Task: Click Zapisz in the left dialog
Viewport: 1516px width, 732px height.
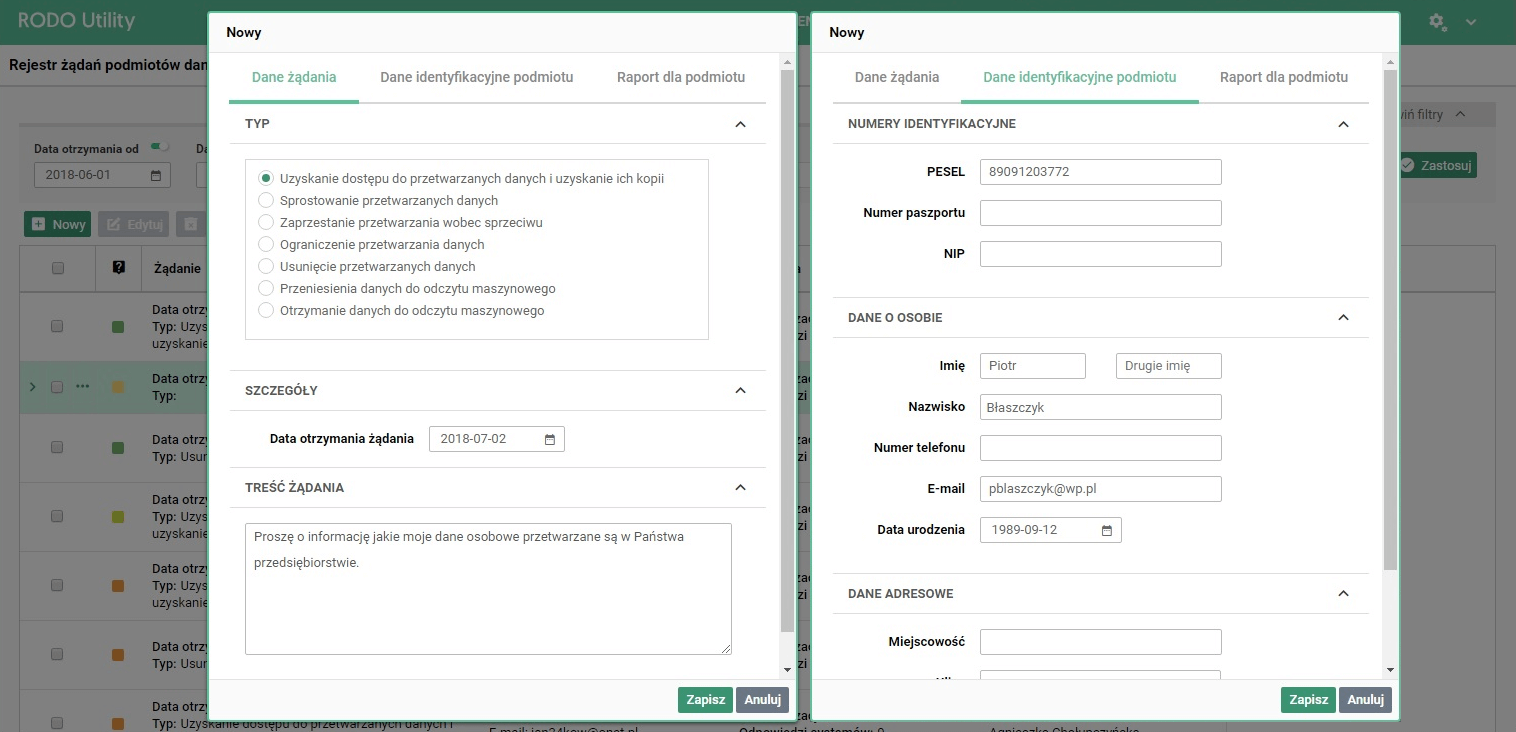Action: coord(705,700)
